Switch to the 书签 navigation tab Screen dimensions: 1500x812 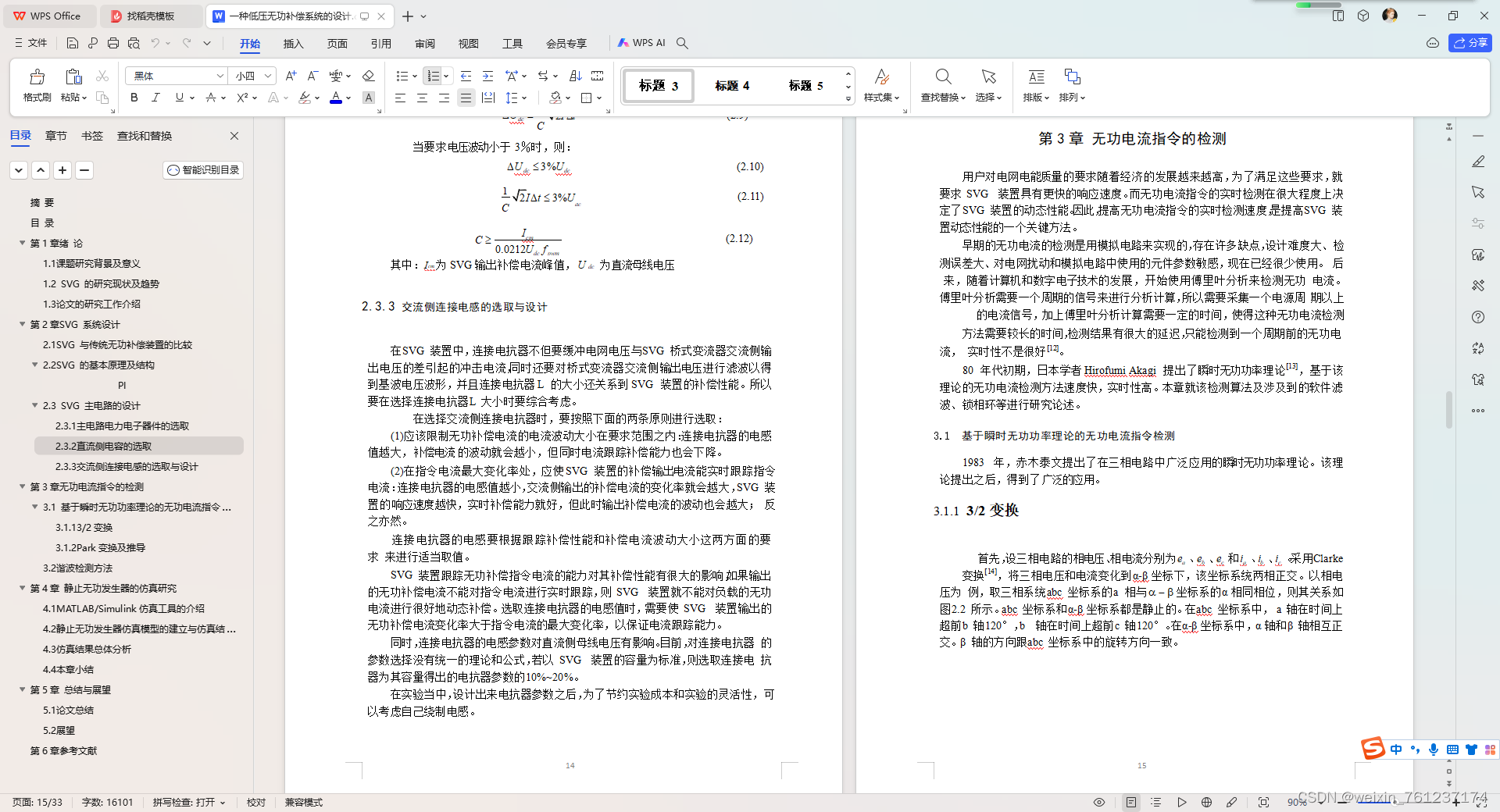pyautogui.click(x=92, y=136)
